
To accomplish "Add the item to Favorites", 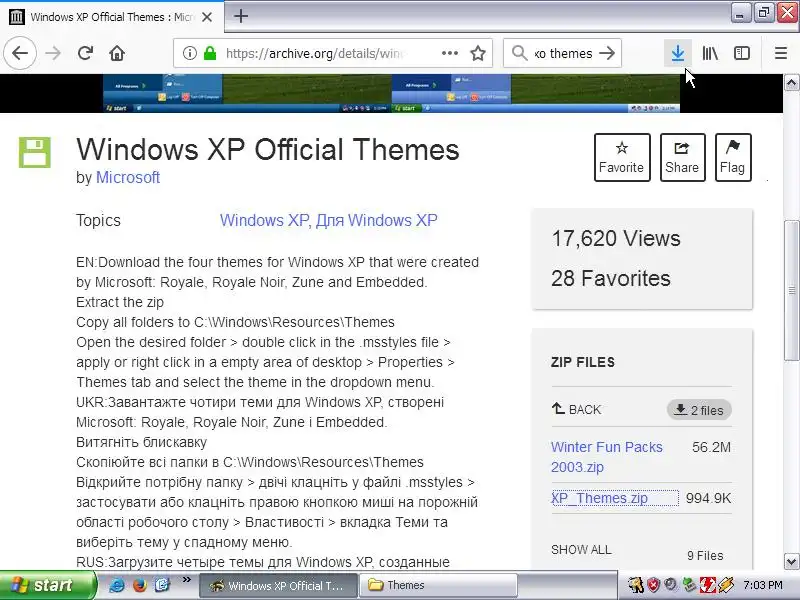I will click(x=622, y=157).
